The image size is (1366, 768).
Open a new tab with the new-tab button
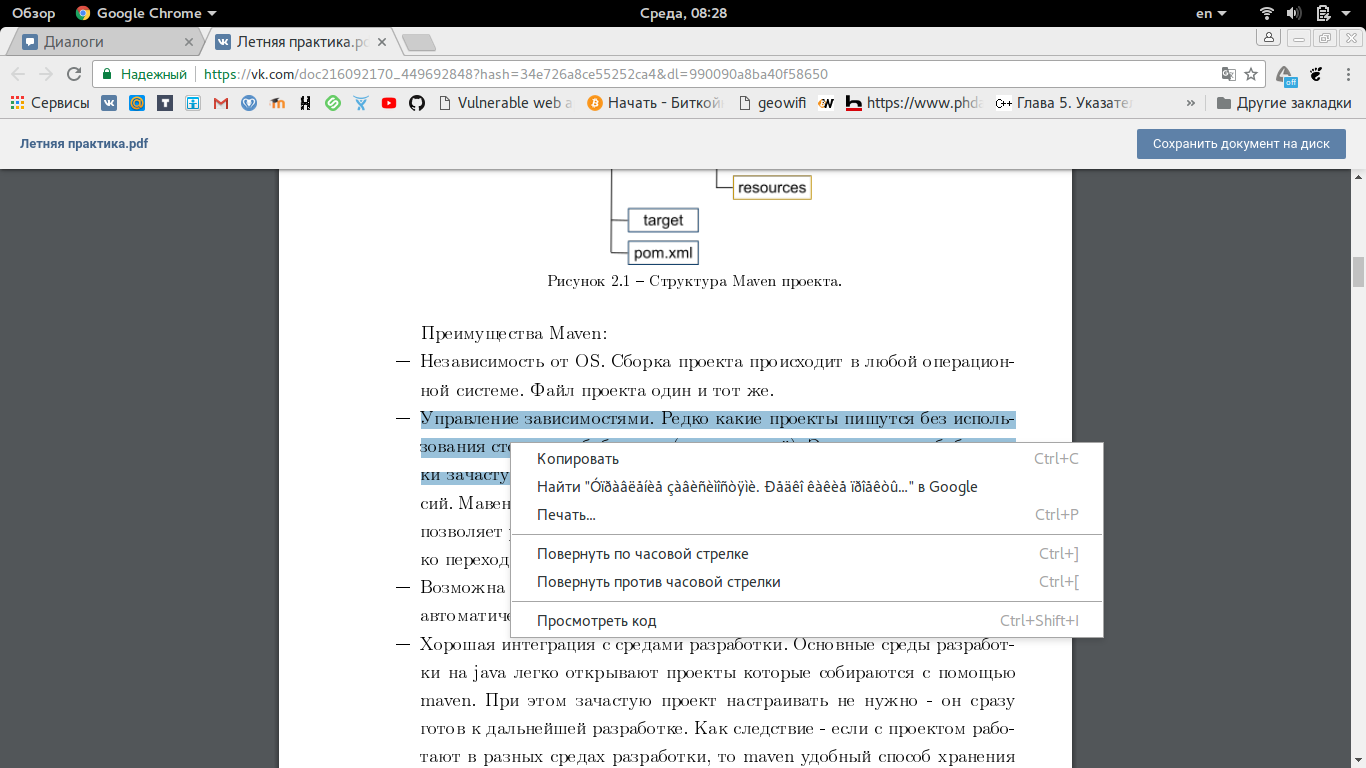tap(418, 42)
